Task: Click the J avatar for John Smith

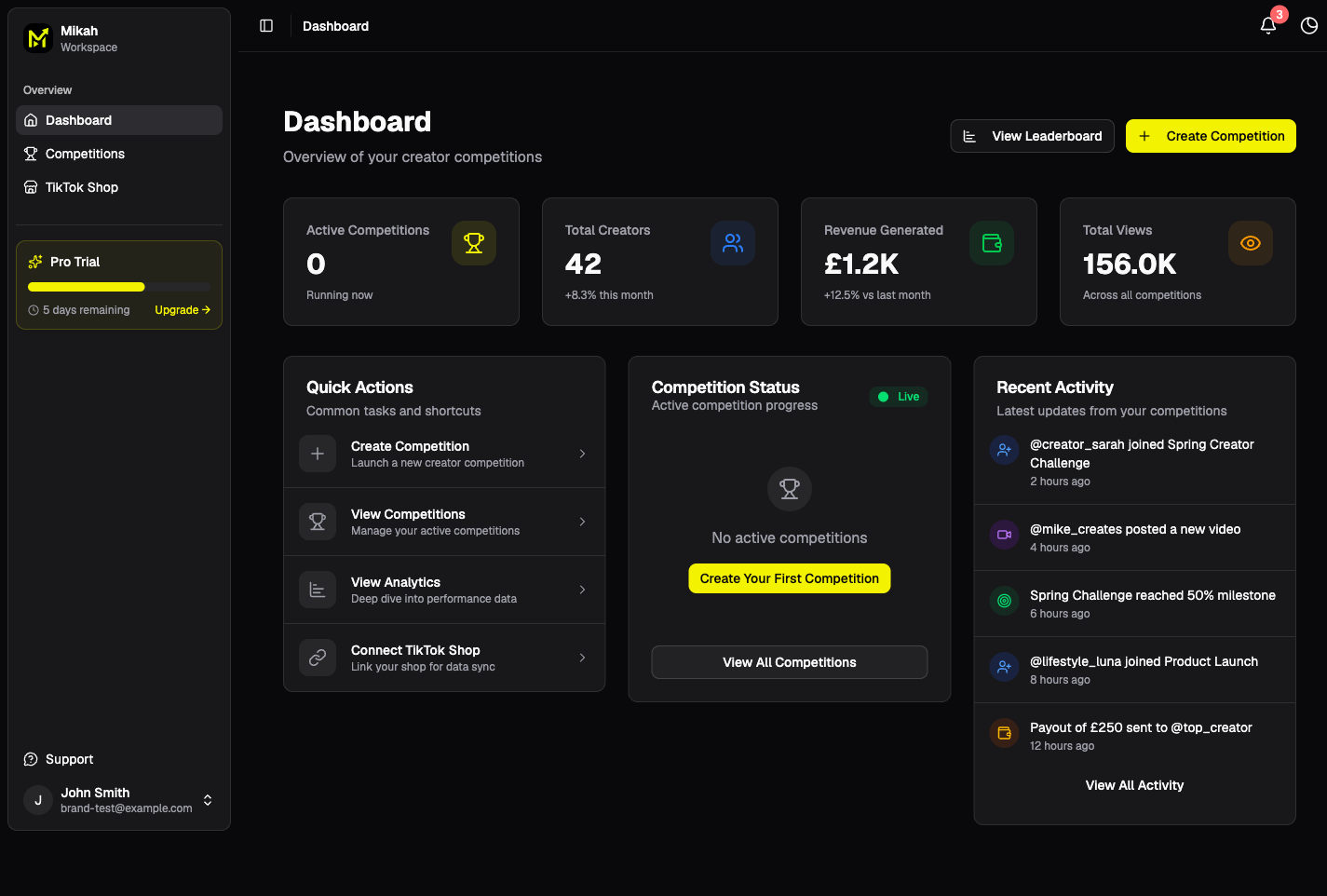Action: pyautogui.click(x=38, y=800)
